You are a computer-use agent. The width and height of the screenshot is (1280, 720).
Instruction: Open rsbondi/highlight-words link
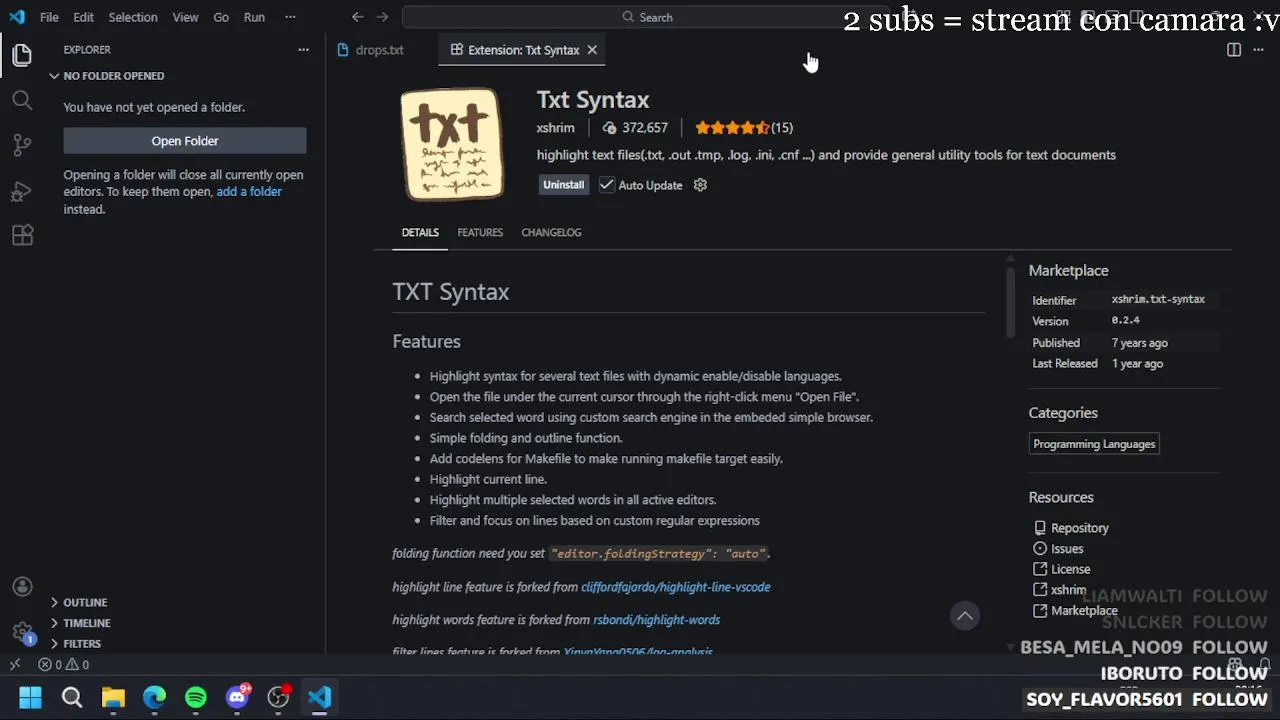pyautogui.click(x=656, y=620)
